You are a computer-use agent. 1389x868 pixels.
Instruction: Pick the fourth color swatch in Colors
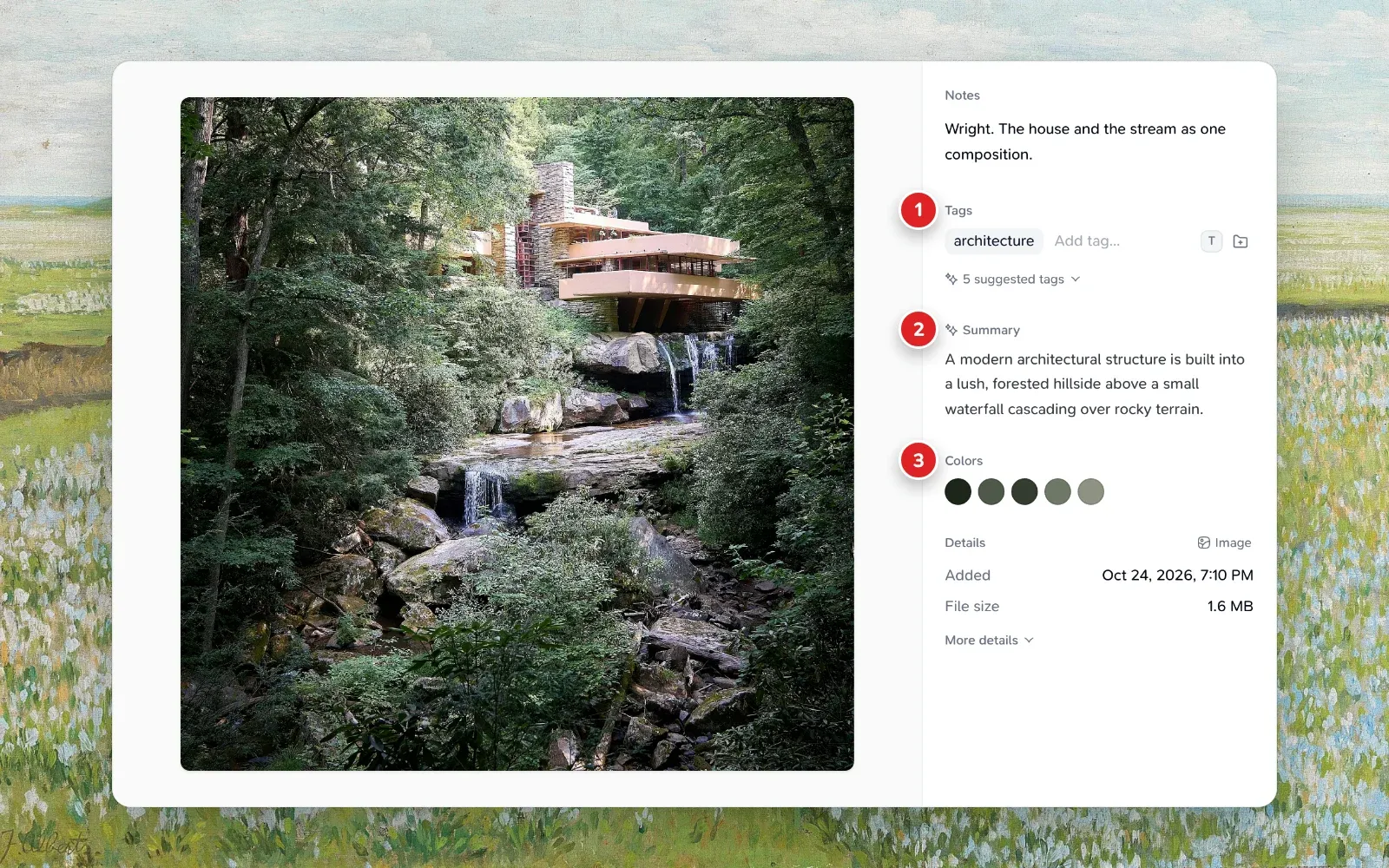pyautogui.click(x=1057, y=492)
